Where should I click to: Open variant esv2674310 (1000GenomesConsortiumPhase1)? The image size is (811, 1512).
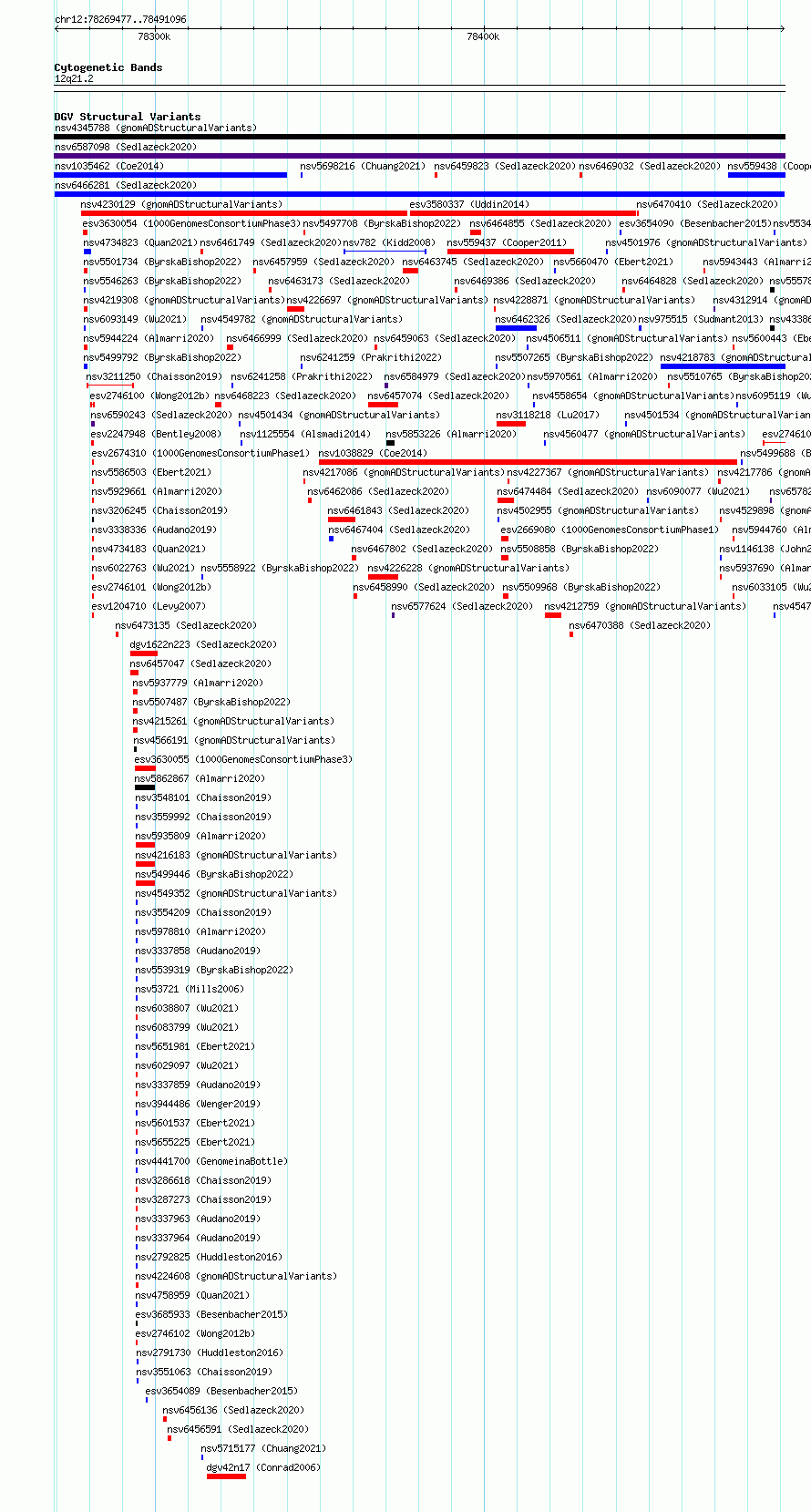point(200,453)
